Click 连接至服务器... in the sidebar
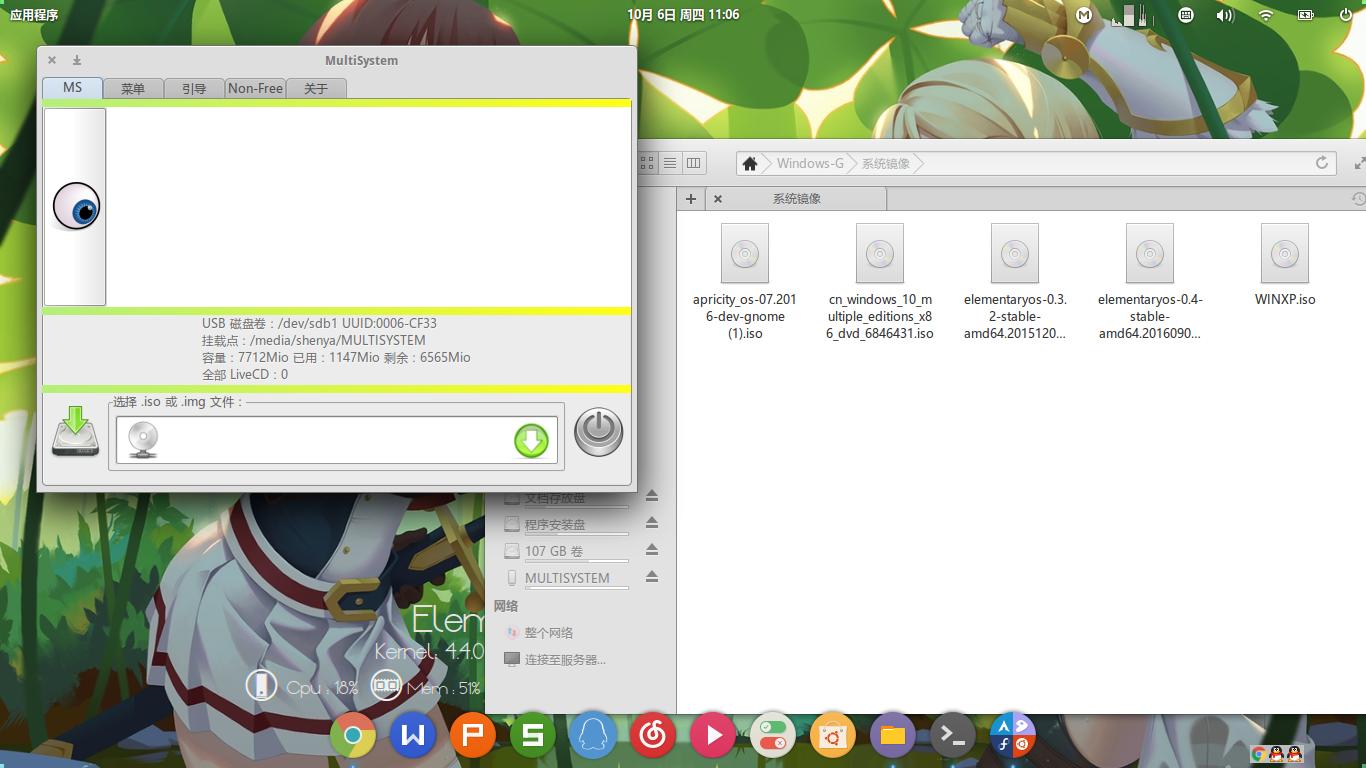This screenshot has height=768, width=1366. [x=565, y=660]
